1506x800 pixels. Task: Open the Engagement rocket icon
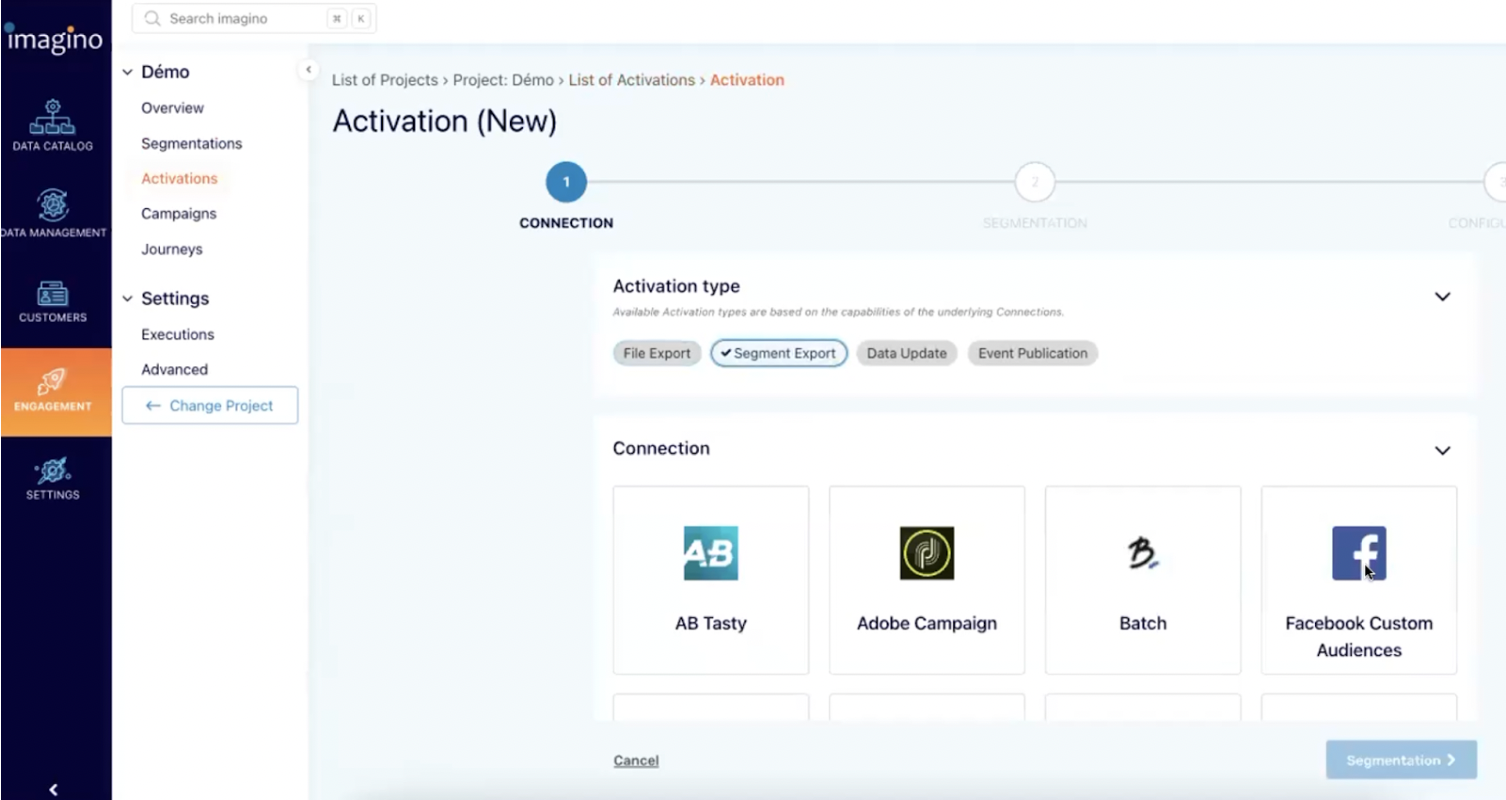coord(52,381)
